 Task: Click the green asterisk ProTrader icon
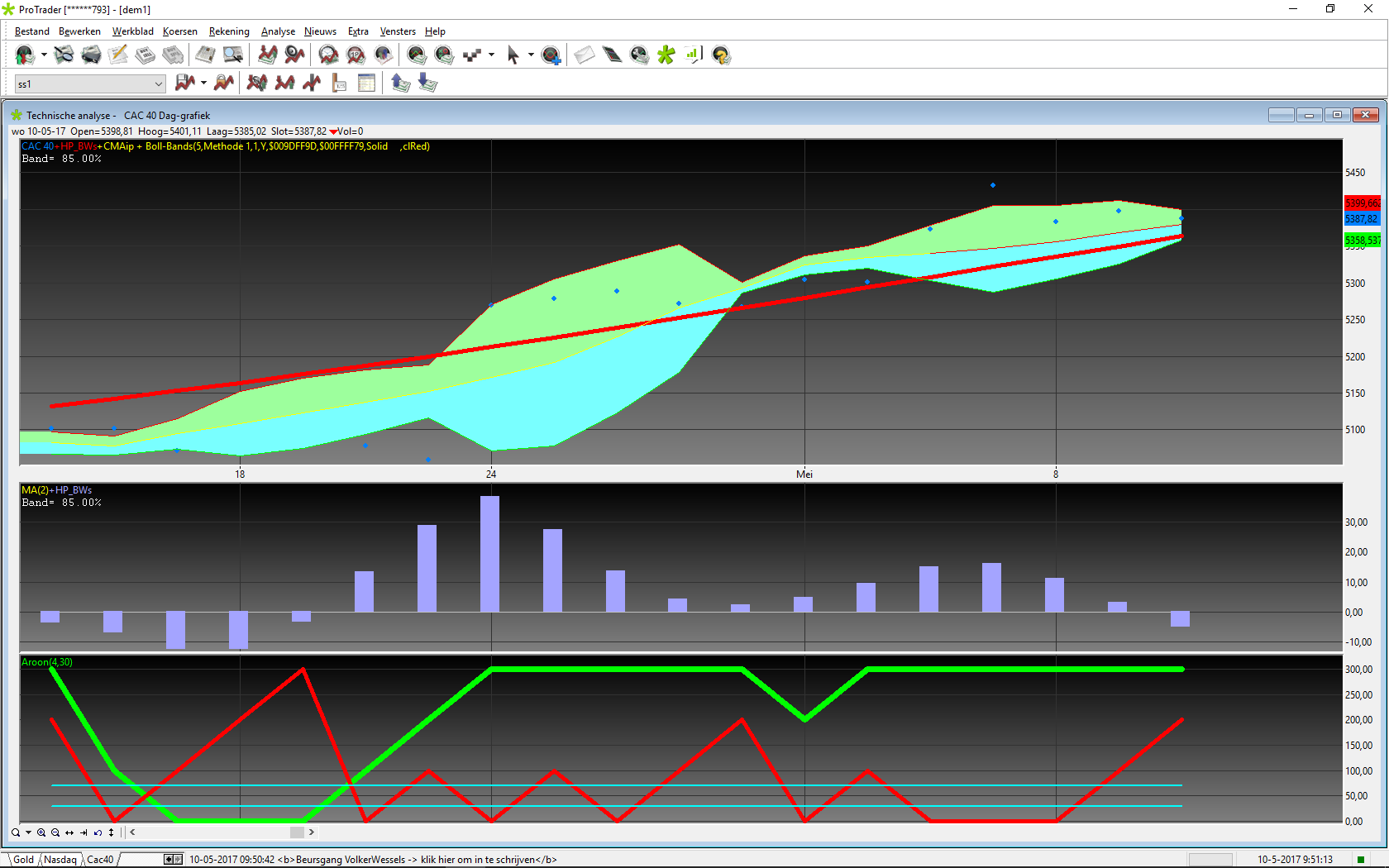666,55
